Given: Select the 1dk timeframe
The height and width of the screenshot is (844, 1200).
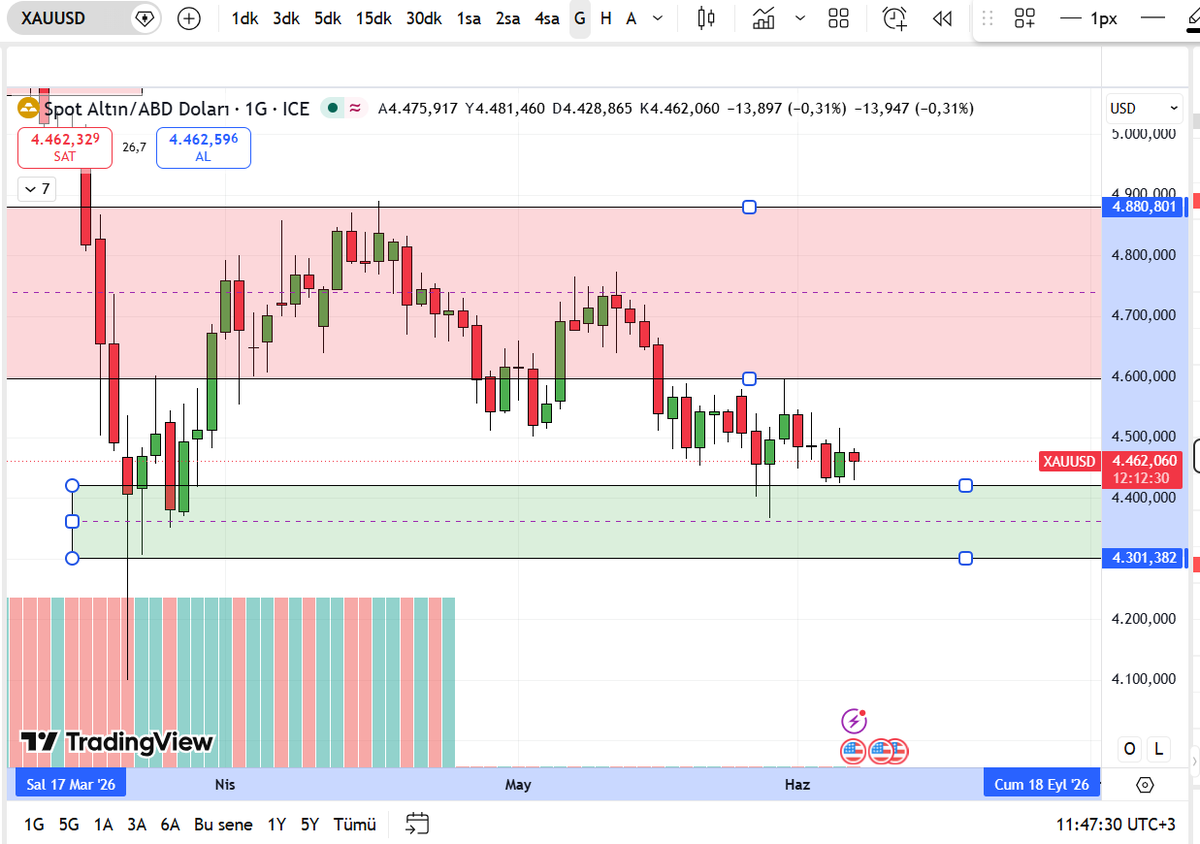Looking at the screenshot, I should click(244, 18).
